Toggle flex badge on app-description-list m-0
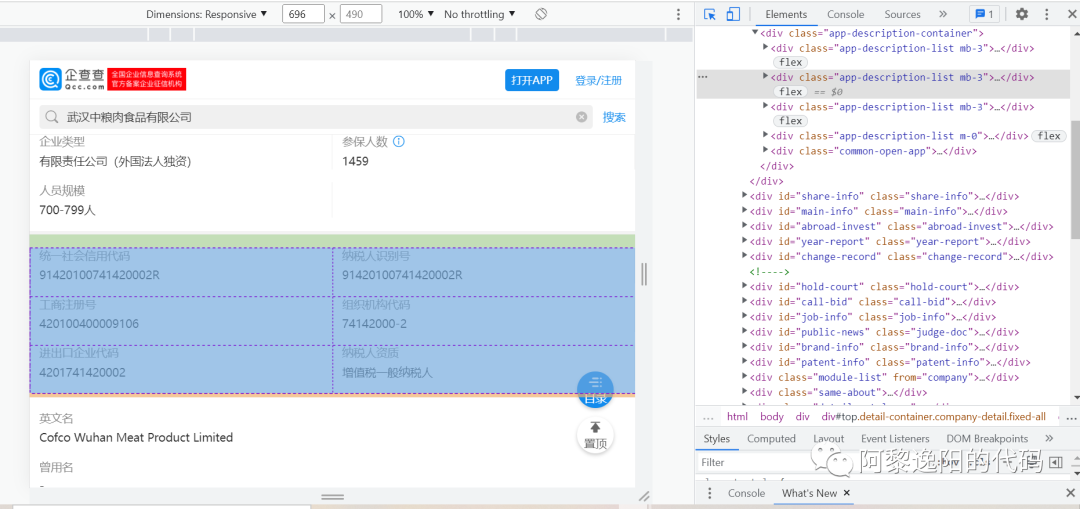This screenshot has height=509, width=1080. 1049,136
